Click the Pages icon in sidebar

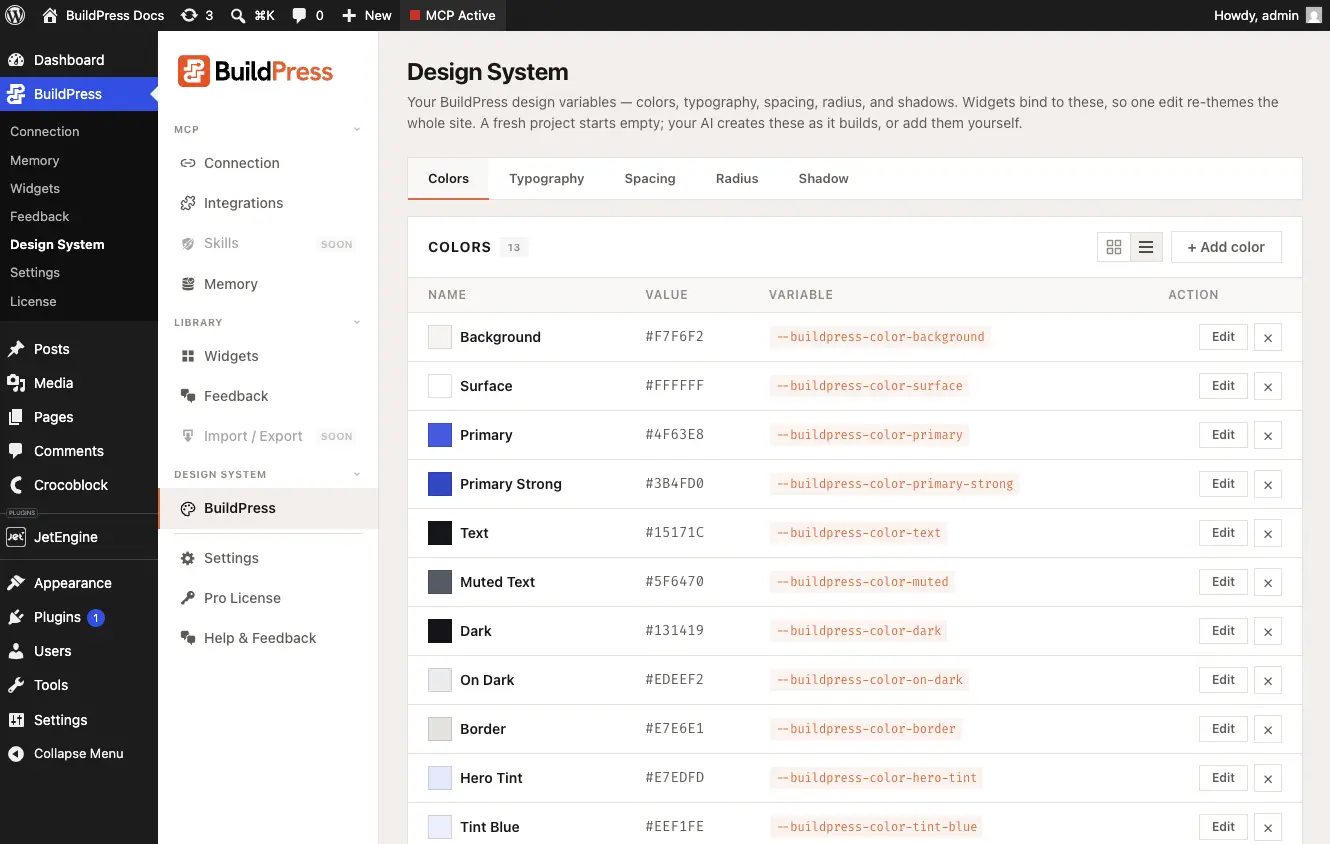[16, 417]
